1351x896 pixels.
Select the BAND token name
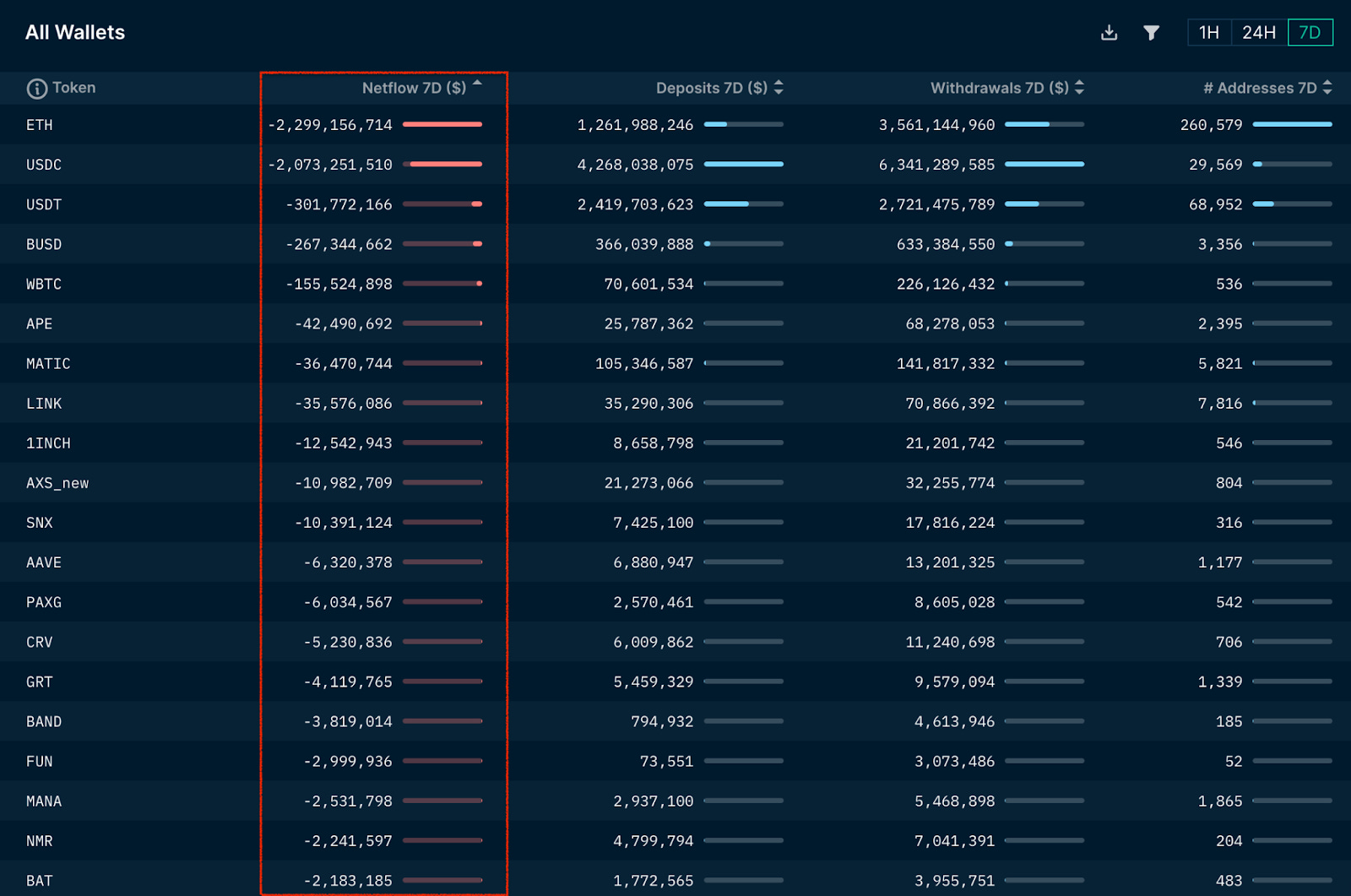point(44,722)
